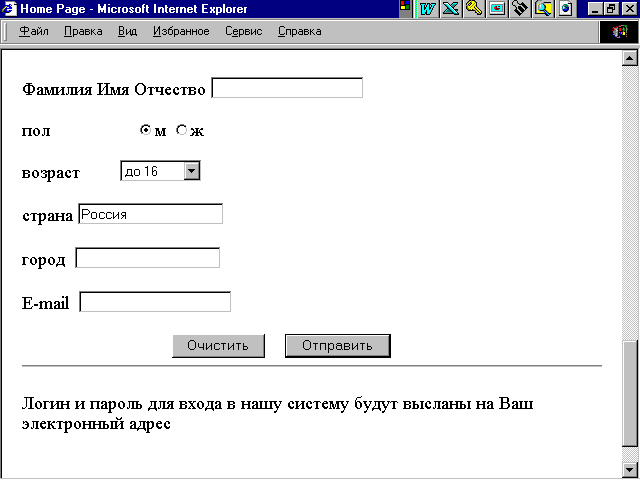Screen dimensions: 640x480
Task: Select the male 'м' radio button
Action: coord(145,130)
